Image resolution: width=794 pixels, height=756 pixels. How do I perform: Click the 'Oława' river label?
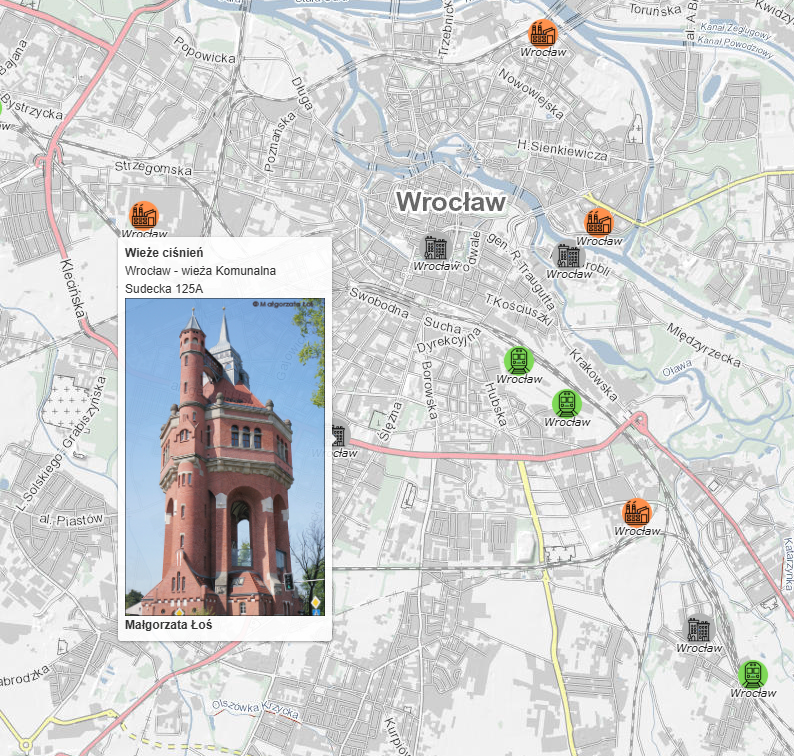point(677,368)
